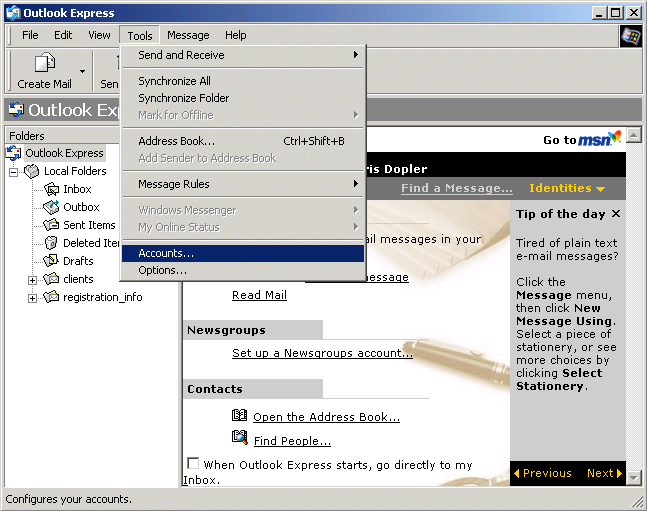Click the scroll up arrow of content pane
The width and height of the screenshot is (647, 511).
click(x=634, y=135)
